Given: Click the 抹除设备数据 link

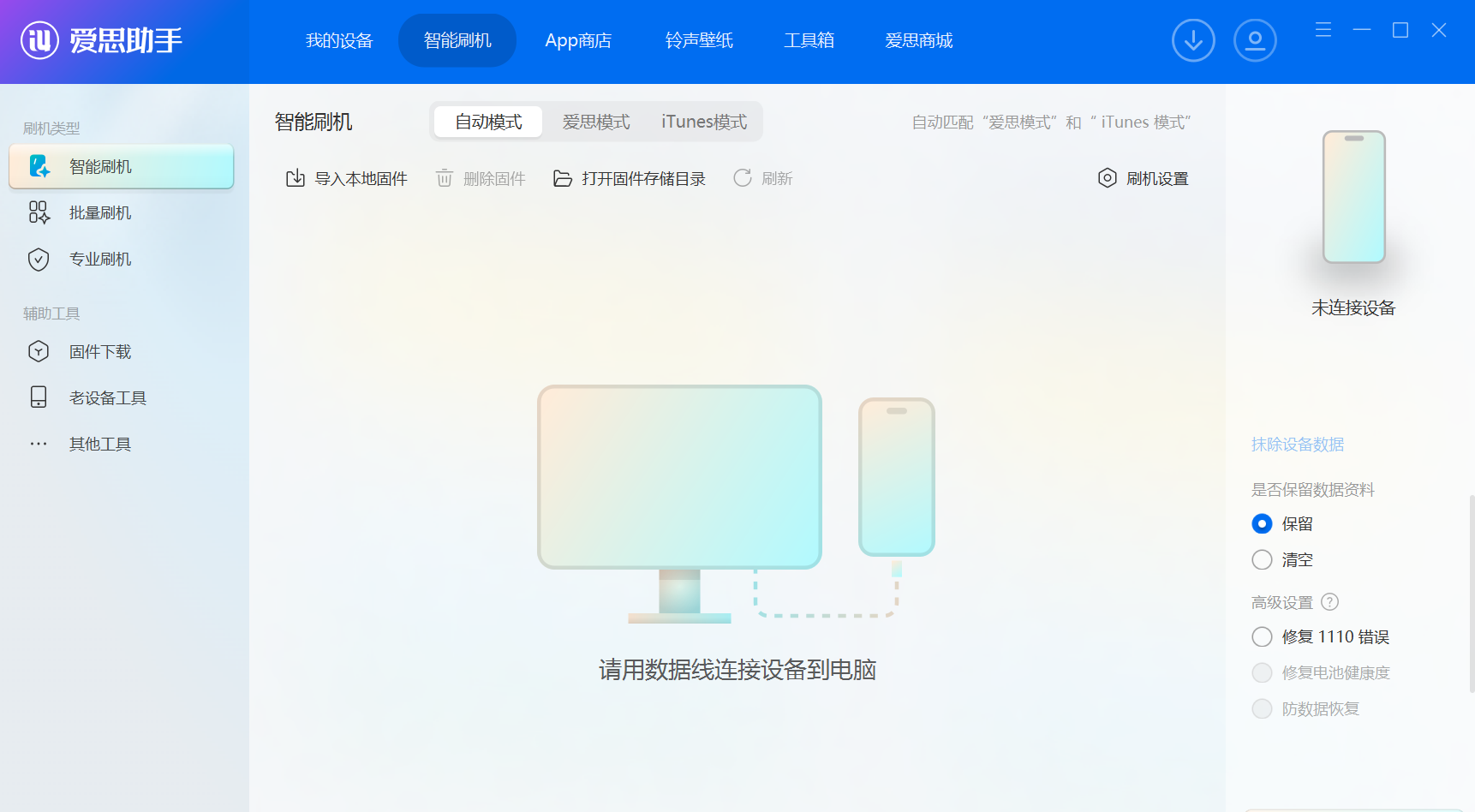Looking at the screenshot, I should (x=1298, y=445).
